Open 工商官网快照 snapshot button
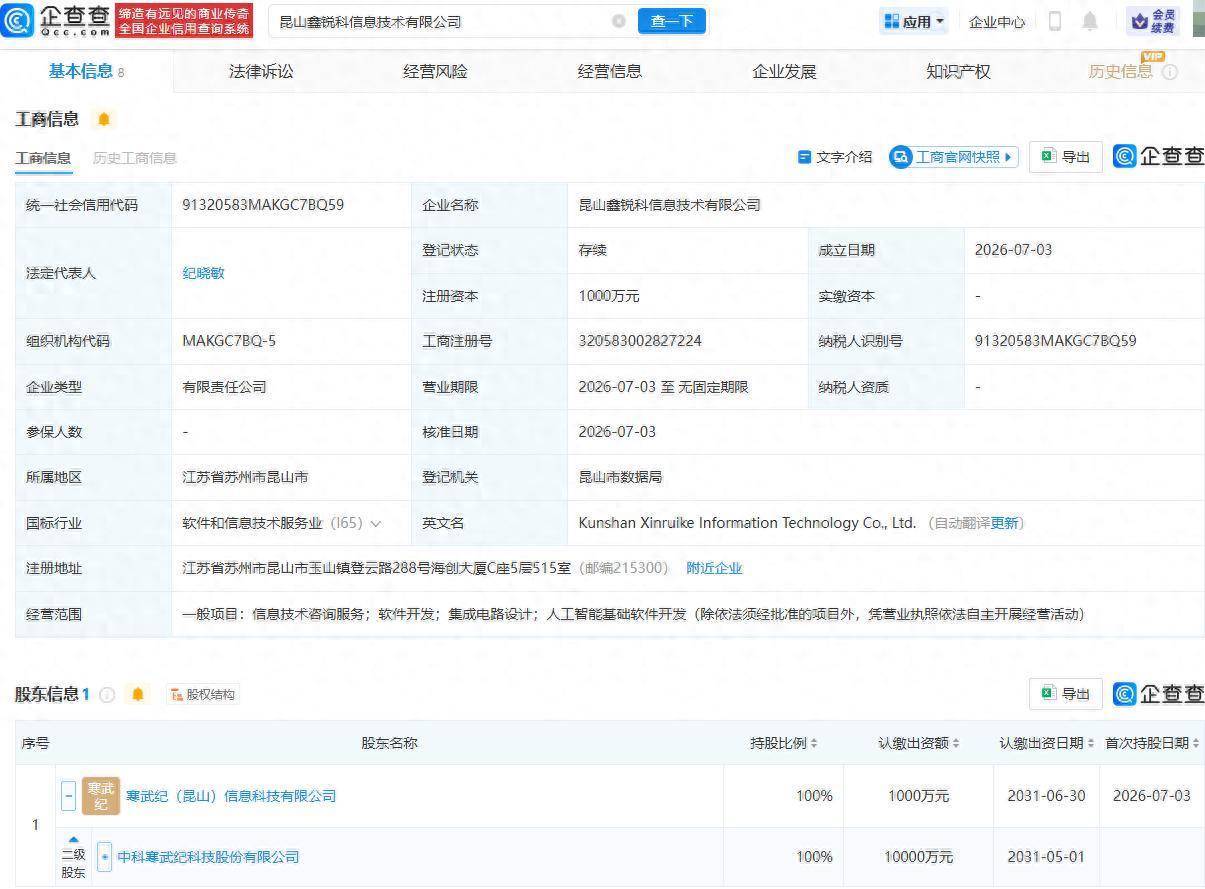Viewport: 1205px width, 889px height. [954, 157]
